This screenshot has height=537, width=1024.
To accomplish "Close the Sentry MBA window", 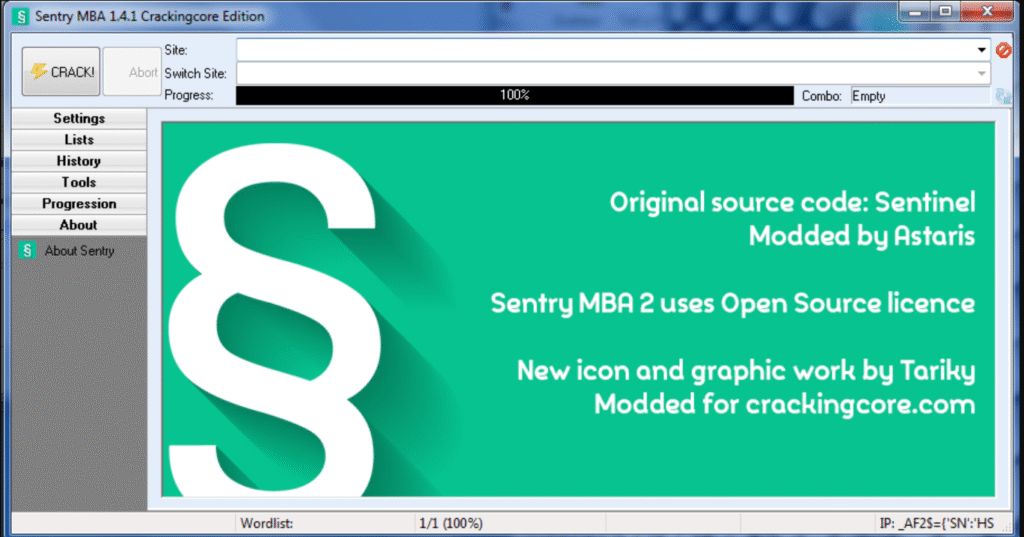I will (987, 12).
